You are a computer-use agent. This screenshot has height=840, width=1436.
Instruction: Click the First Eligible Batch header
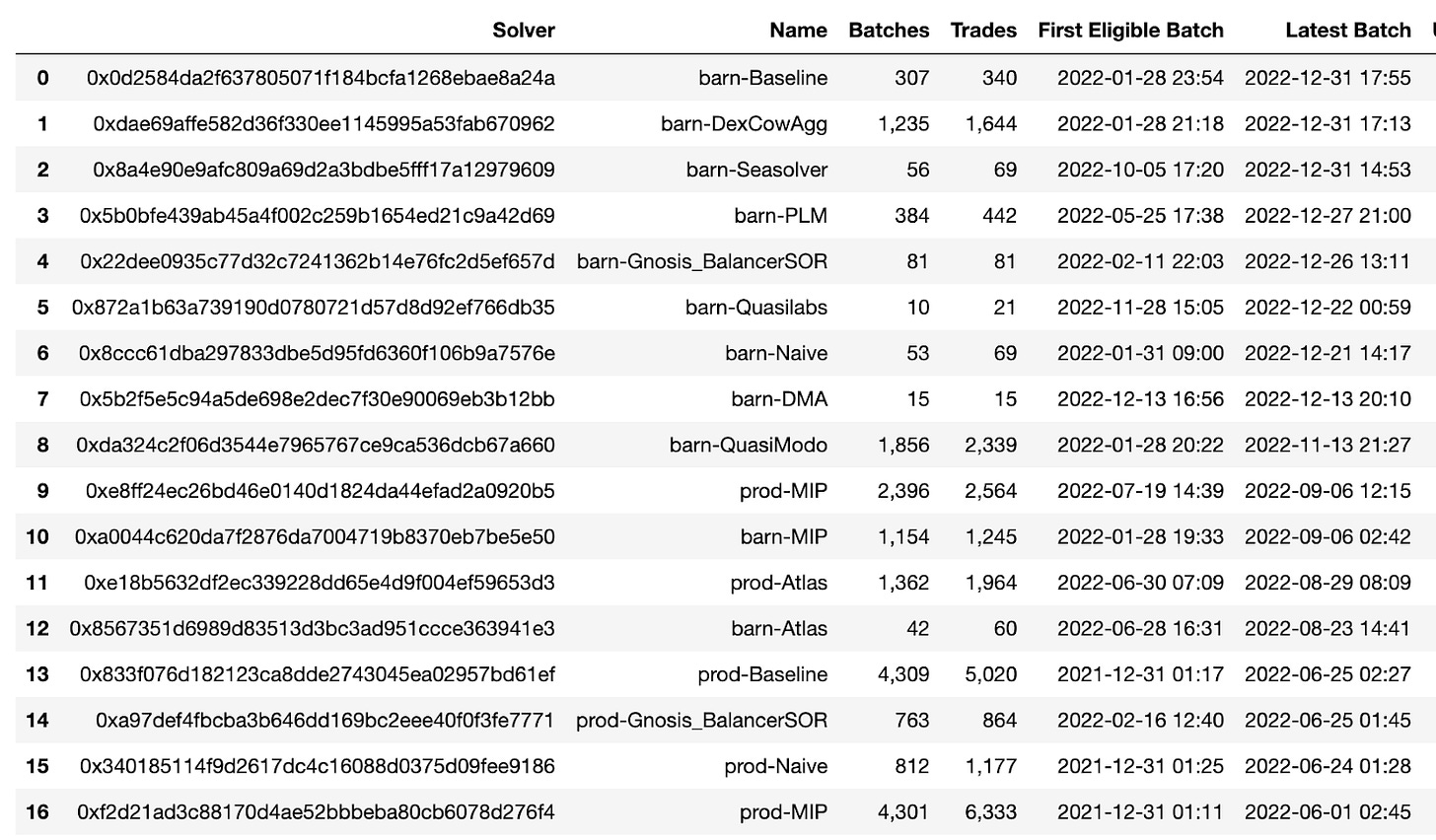(1130, 31)
